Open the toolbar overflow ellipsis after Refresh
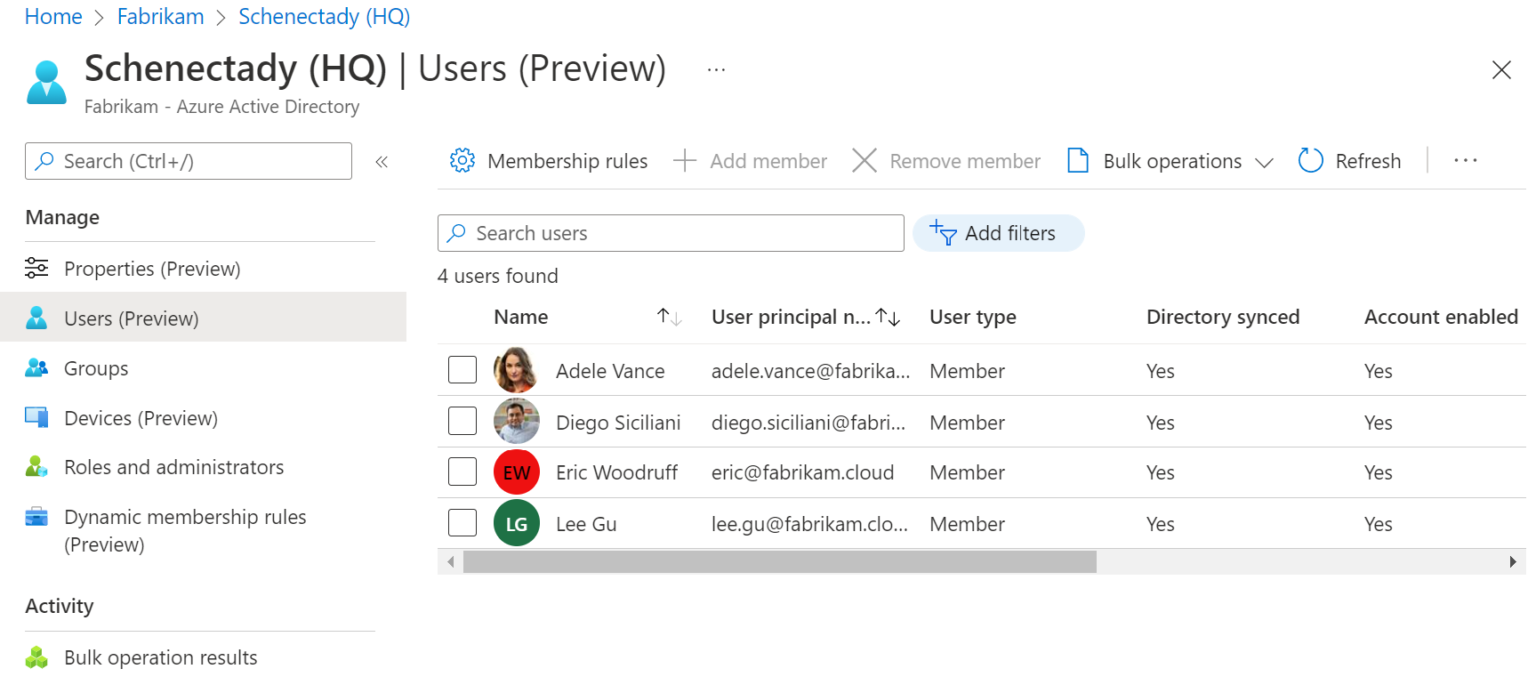This screenshot has height=677, width=1536. click(1465, 161)
